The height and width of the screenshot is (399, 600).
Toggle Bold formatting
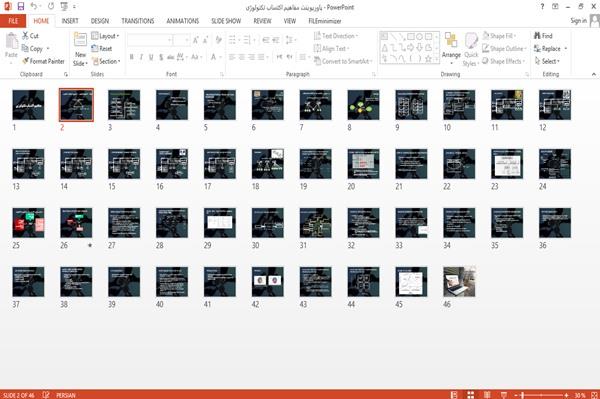(131, 57)
